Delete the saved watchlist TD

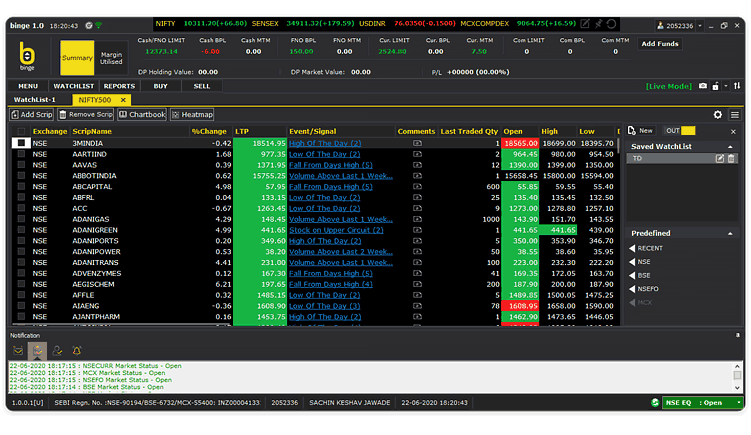tap(731, 158)
